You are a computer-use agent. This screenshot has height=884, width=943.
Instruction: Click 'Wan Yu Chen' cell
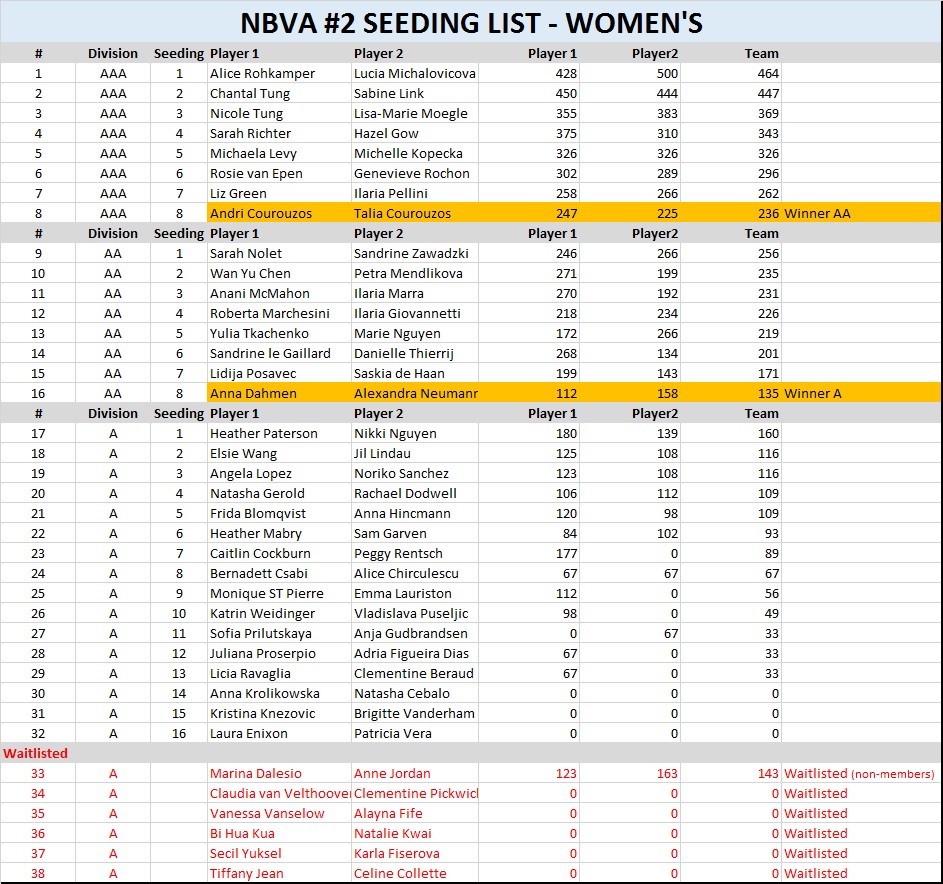[279, 273]
